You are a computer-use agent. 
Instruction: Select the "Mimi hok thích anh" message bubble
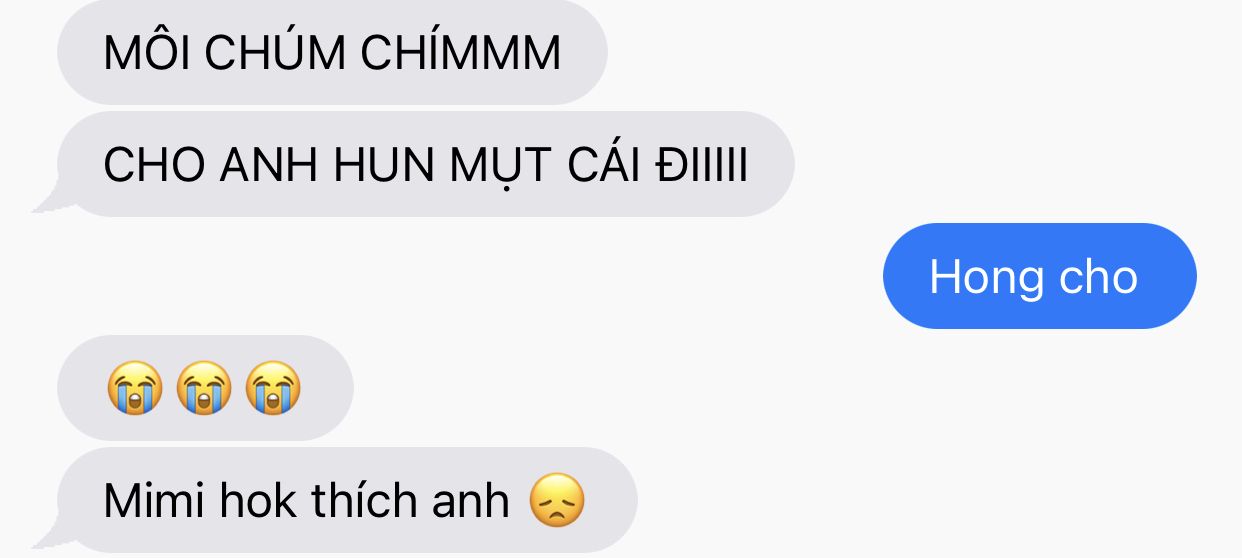[347, 500]
